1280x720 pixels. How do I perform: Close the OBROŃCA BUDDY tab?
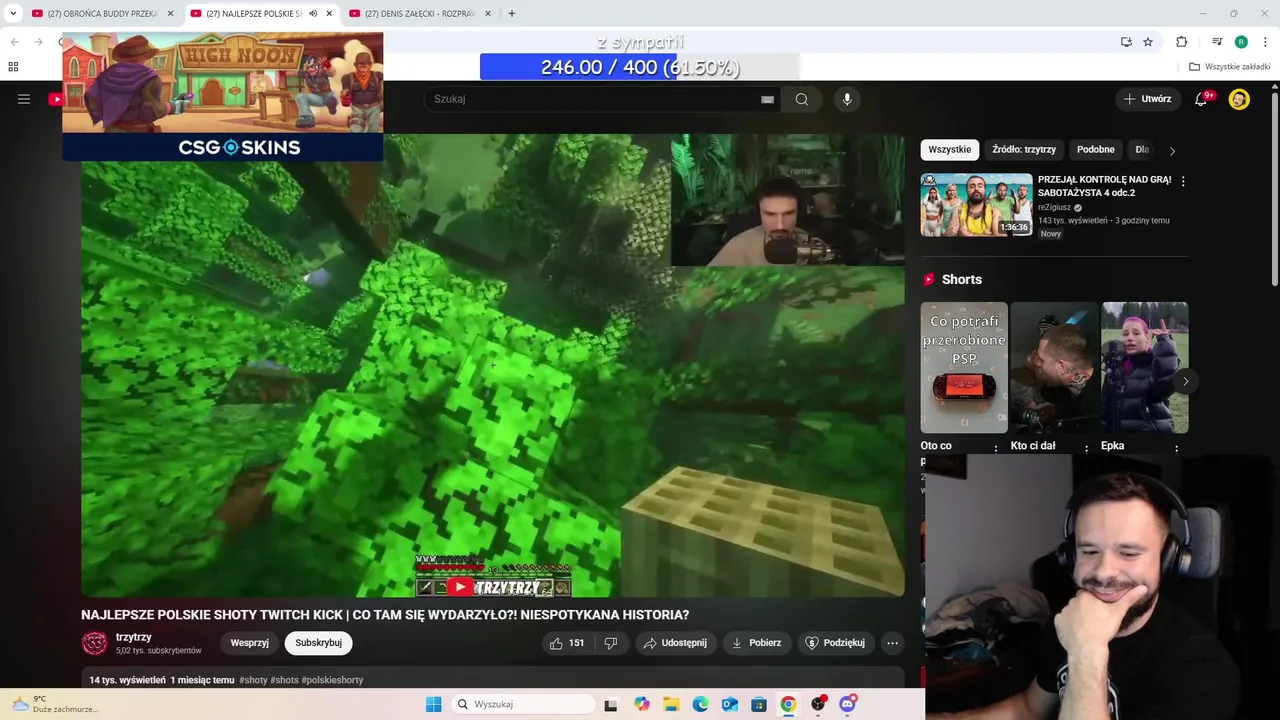coord(170,14)
